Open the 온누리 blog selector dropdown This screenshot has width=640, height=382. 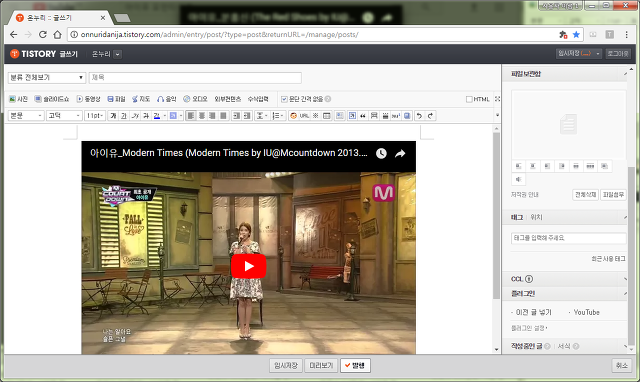118,54
